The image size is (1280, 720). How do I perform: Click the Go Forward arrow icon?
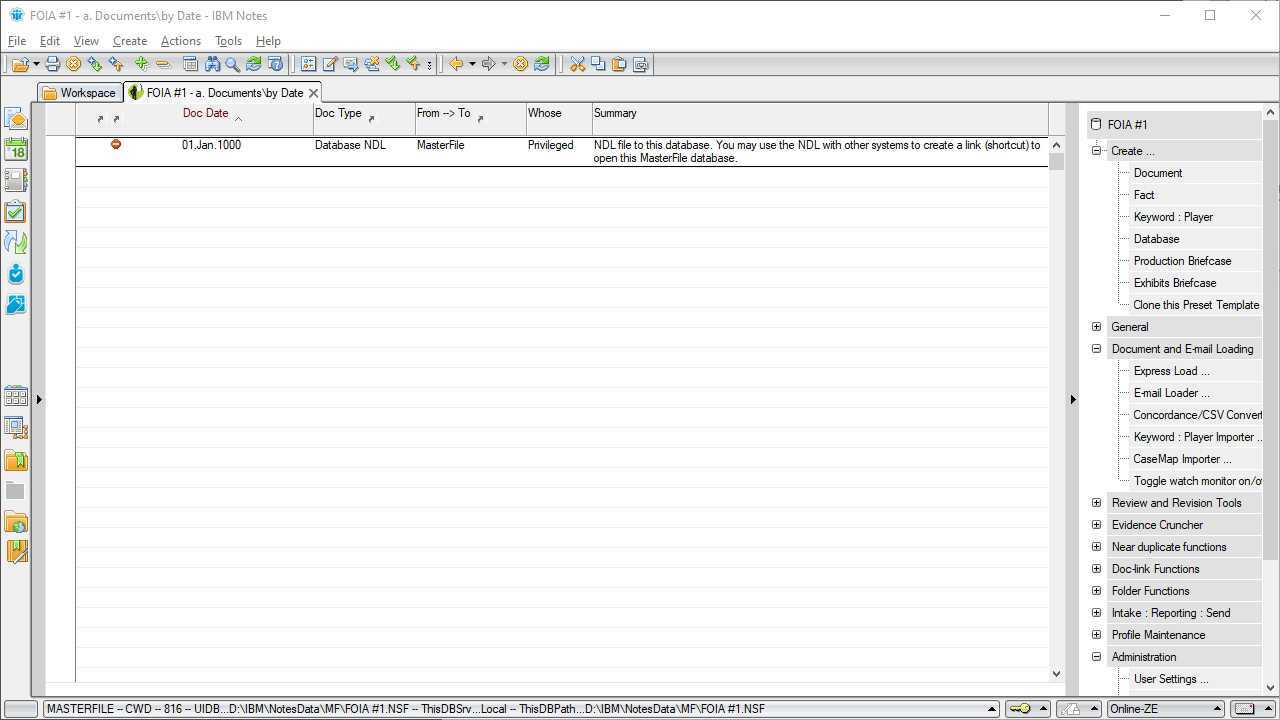click(x=488, y=64)
